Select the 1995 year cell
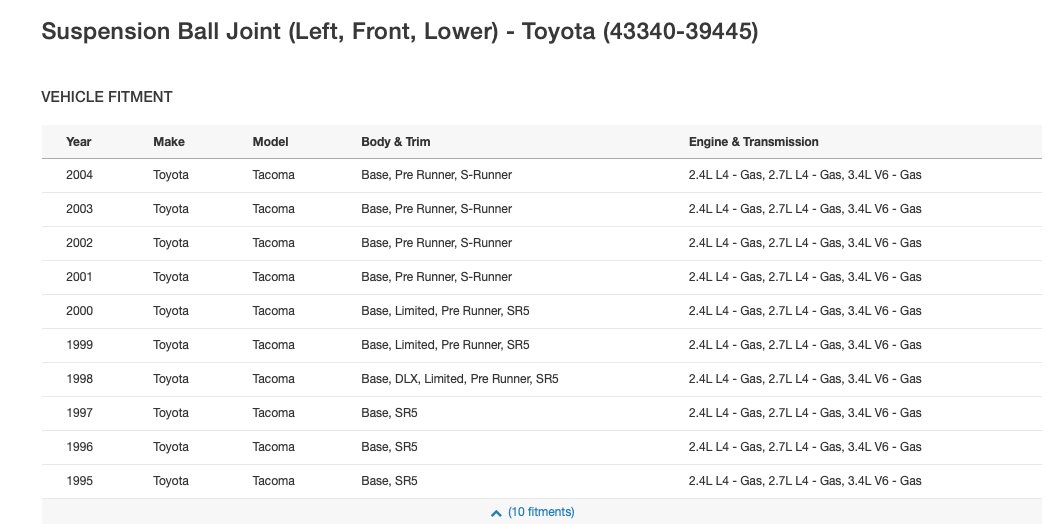Screen dimensions: 1047x524 click(79, 481)
